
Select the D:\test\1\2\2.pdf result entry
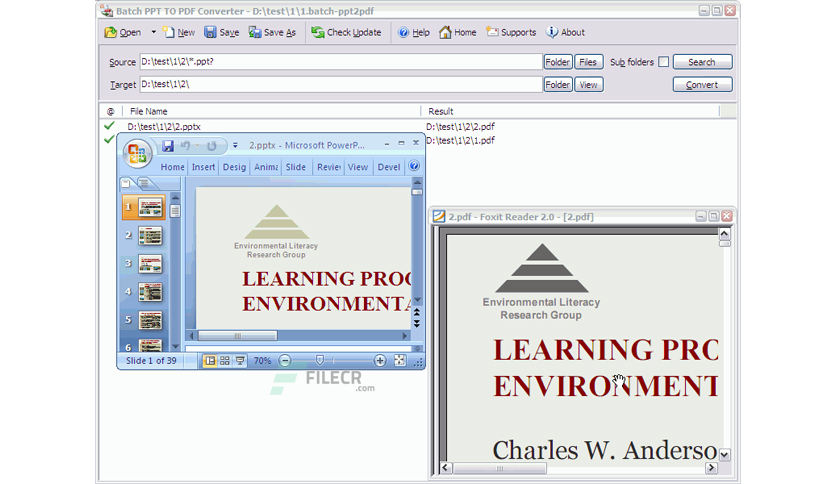(460, 127)
